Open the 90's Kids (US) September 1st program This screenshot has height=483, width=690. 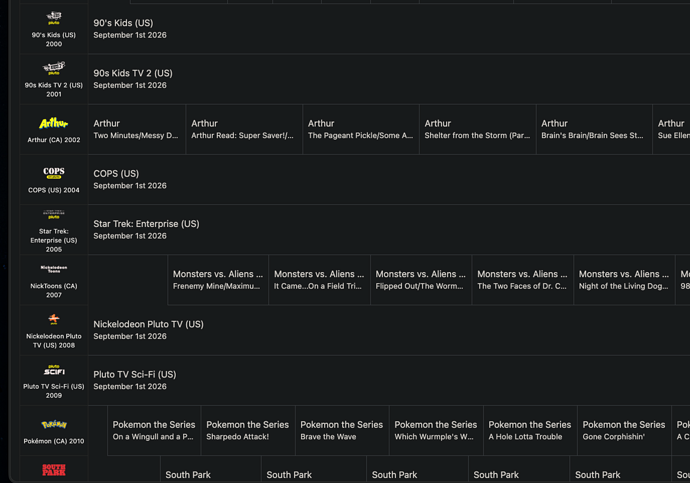(x=389, y=29)
